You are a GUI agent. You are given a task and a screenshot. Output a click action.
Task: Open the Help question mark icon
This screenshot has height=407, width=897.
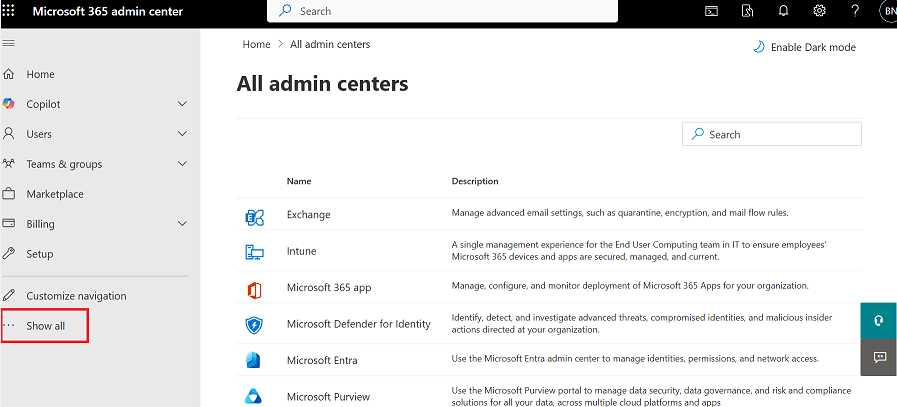pyautogui.click(x=855, y=11)
